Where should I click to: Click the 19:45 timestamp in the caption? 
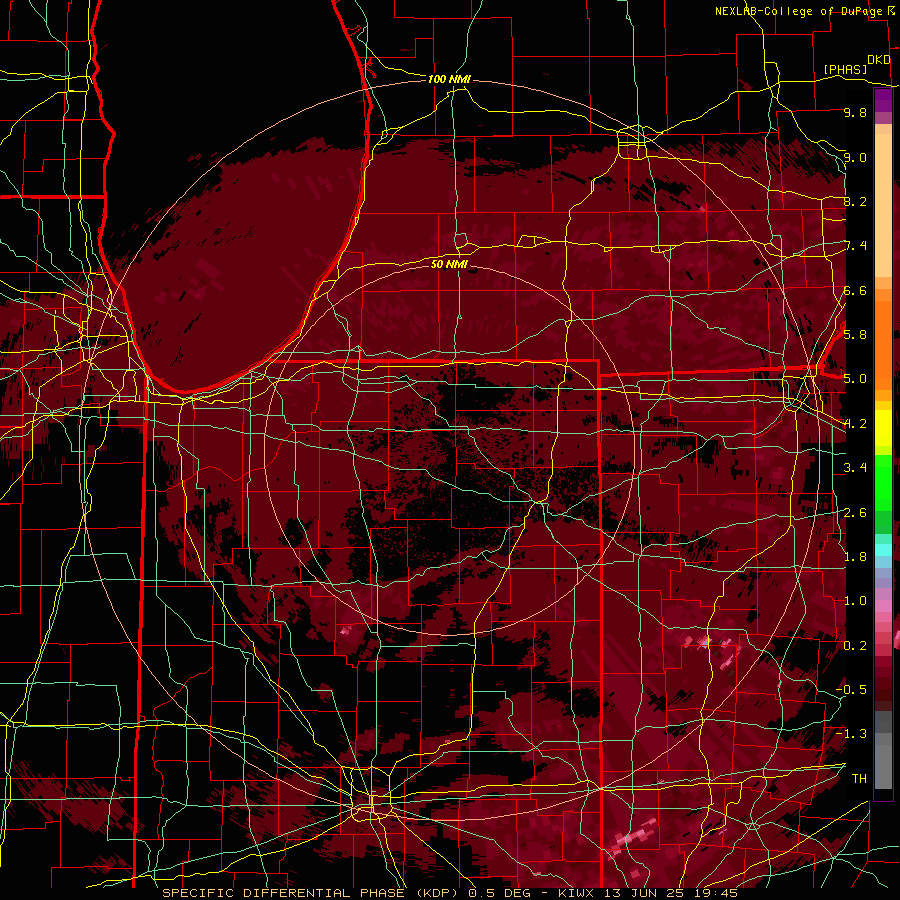(717, 893)
